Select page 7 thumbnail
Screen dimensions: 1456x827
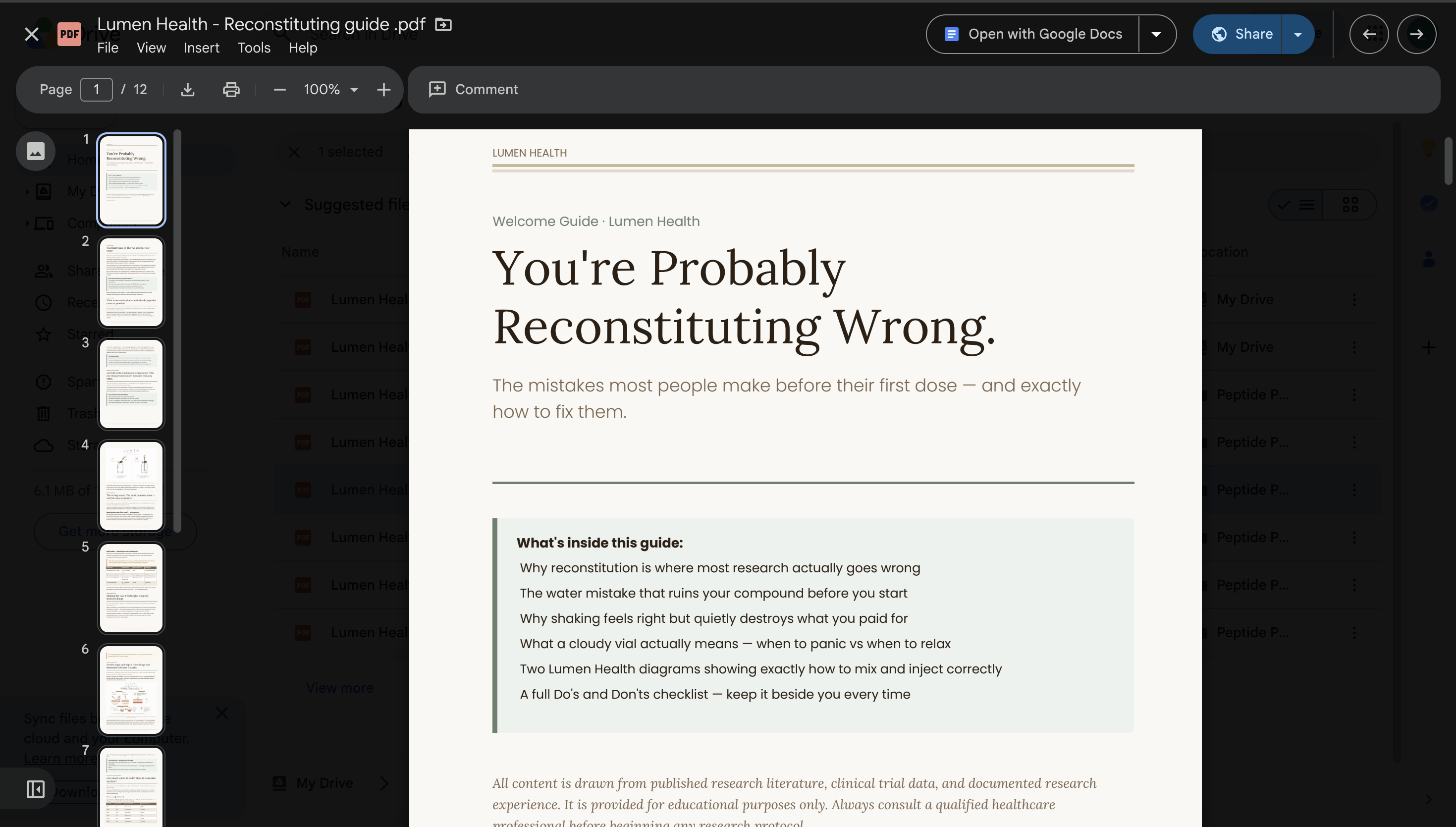pyautogui.click(x=131, y=787)
